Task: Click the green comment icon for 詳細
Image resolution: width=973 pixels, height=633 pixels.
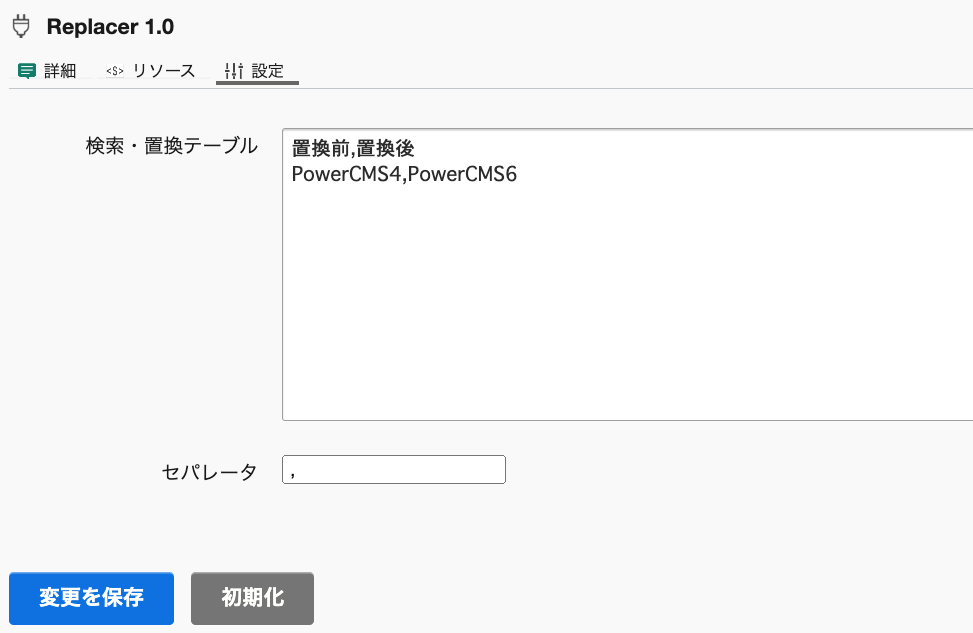Action: click(27, 71)
